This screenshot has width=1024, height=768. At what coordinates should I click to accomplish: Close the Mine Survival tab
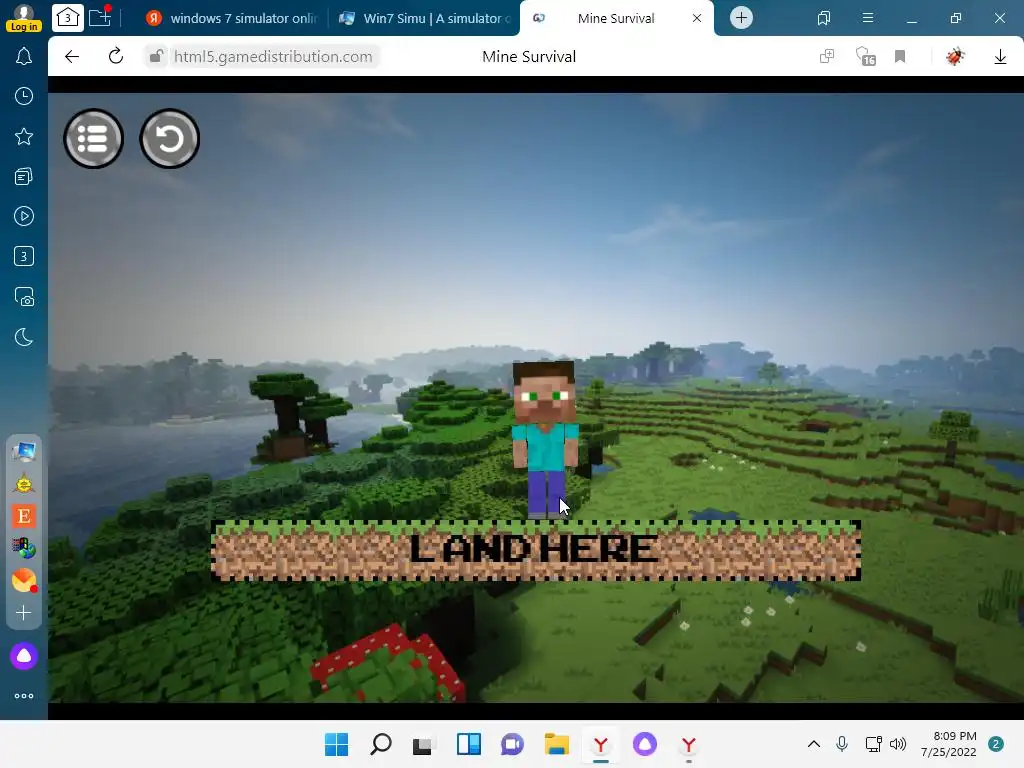[x=697, y=18]
